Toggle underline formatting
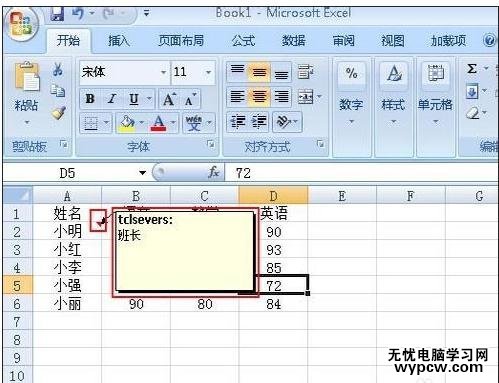Screen dimensions: 499x383 click(134, 99)
